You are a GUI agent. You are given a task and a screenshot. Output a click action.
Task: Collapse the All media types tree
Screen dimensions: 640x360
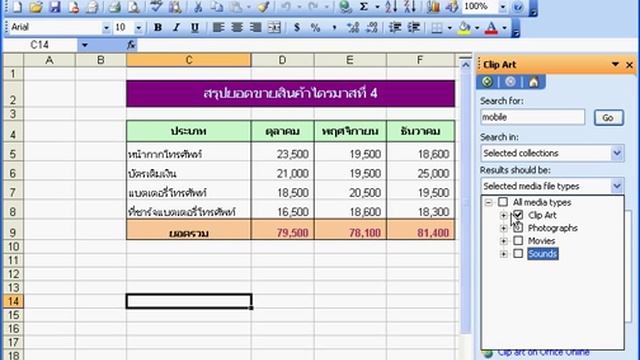[488, 202]
